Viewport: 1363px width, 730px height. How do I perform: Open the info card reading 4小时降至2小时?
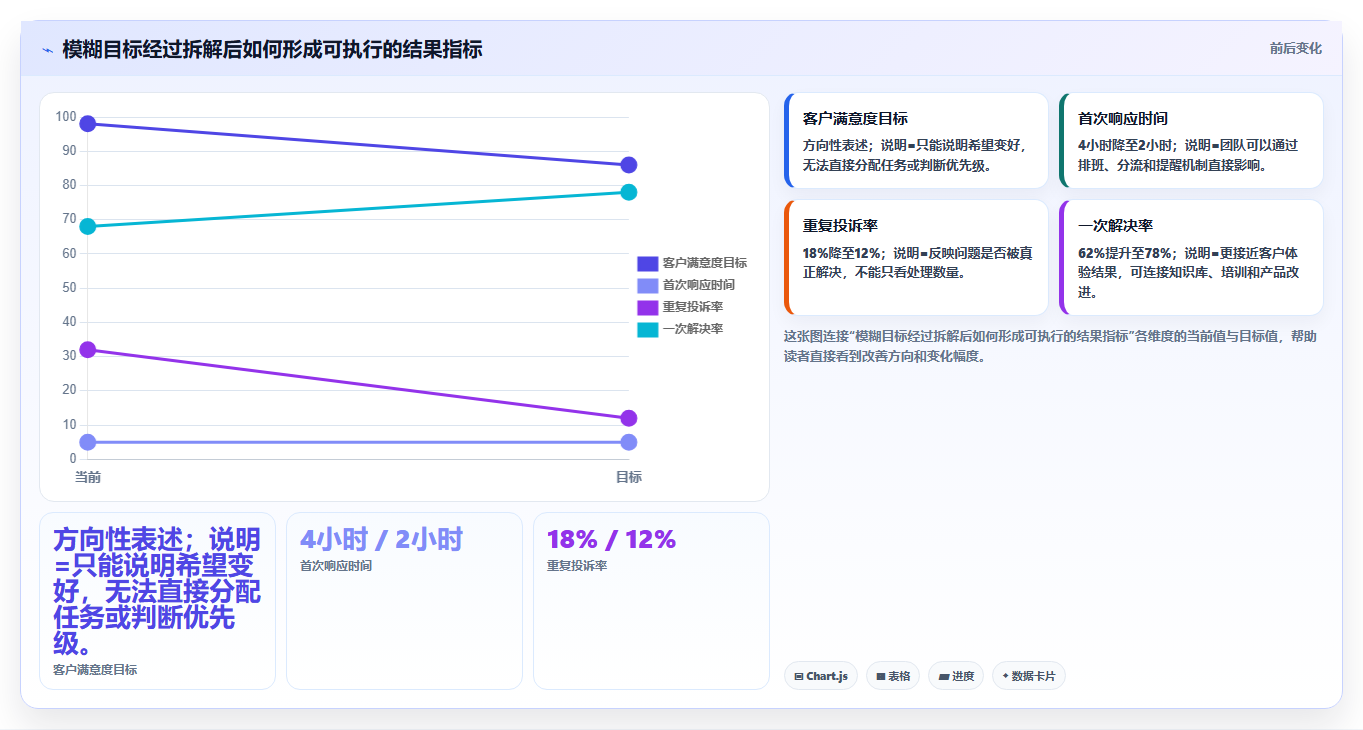coord(1191,141)
